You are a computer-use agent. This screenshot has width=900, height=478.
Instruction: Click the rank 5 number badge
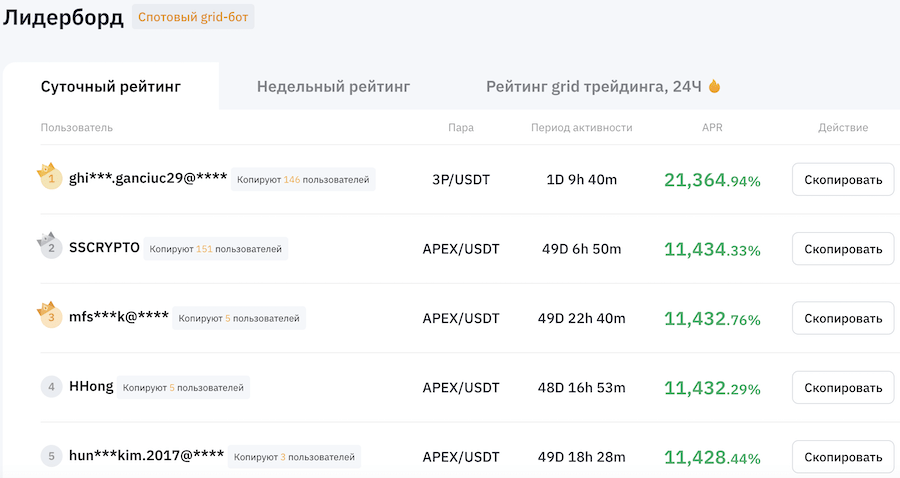[x=51, y=456]
